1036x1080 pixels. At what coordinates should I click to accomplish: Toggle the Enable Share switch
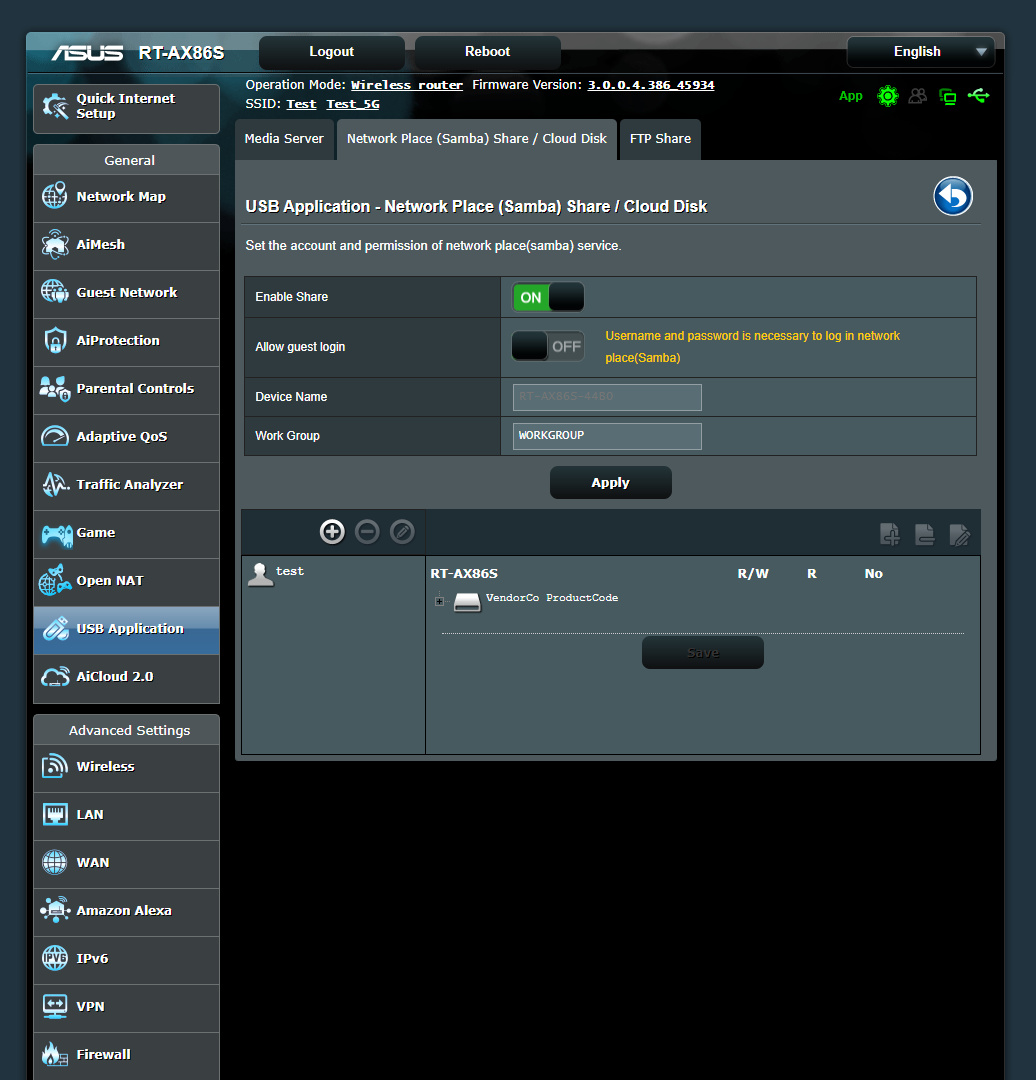point(548,298)
